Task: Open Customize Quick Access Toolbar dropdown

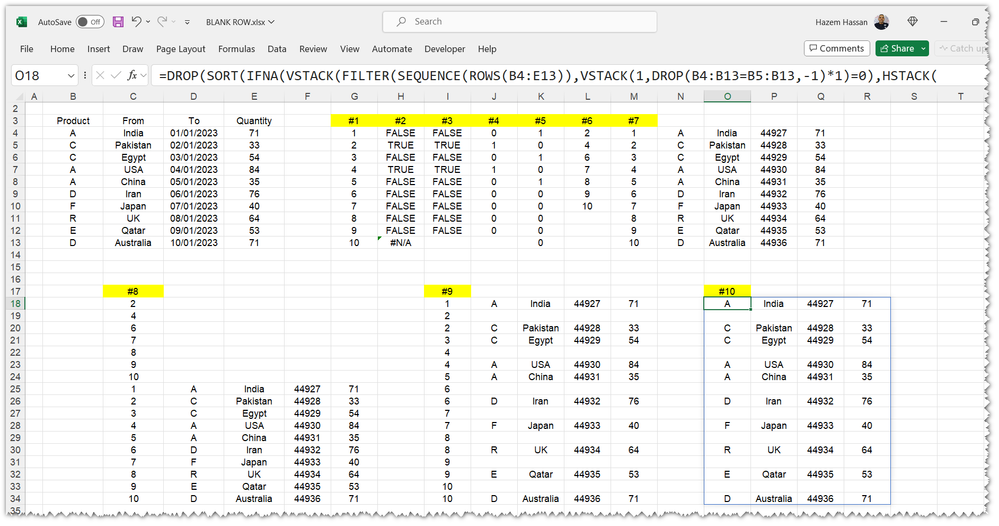Action: pyautogui.click(x=187, y=22)
